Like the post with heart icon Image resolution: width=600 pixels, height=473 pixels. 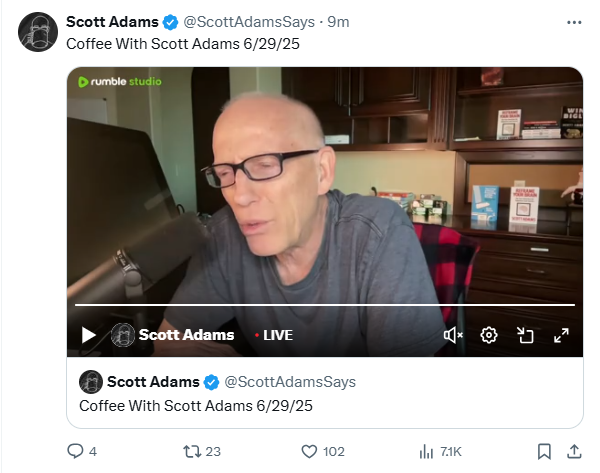pos(309,452)
